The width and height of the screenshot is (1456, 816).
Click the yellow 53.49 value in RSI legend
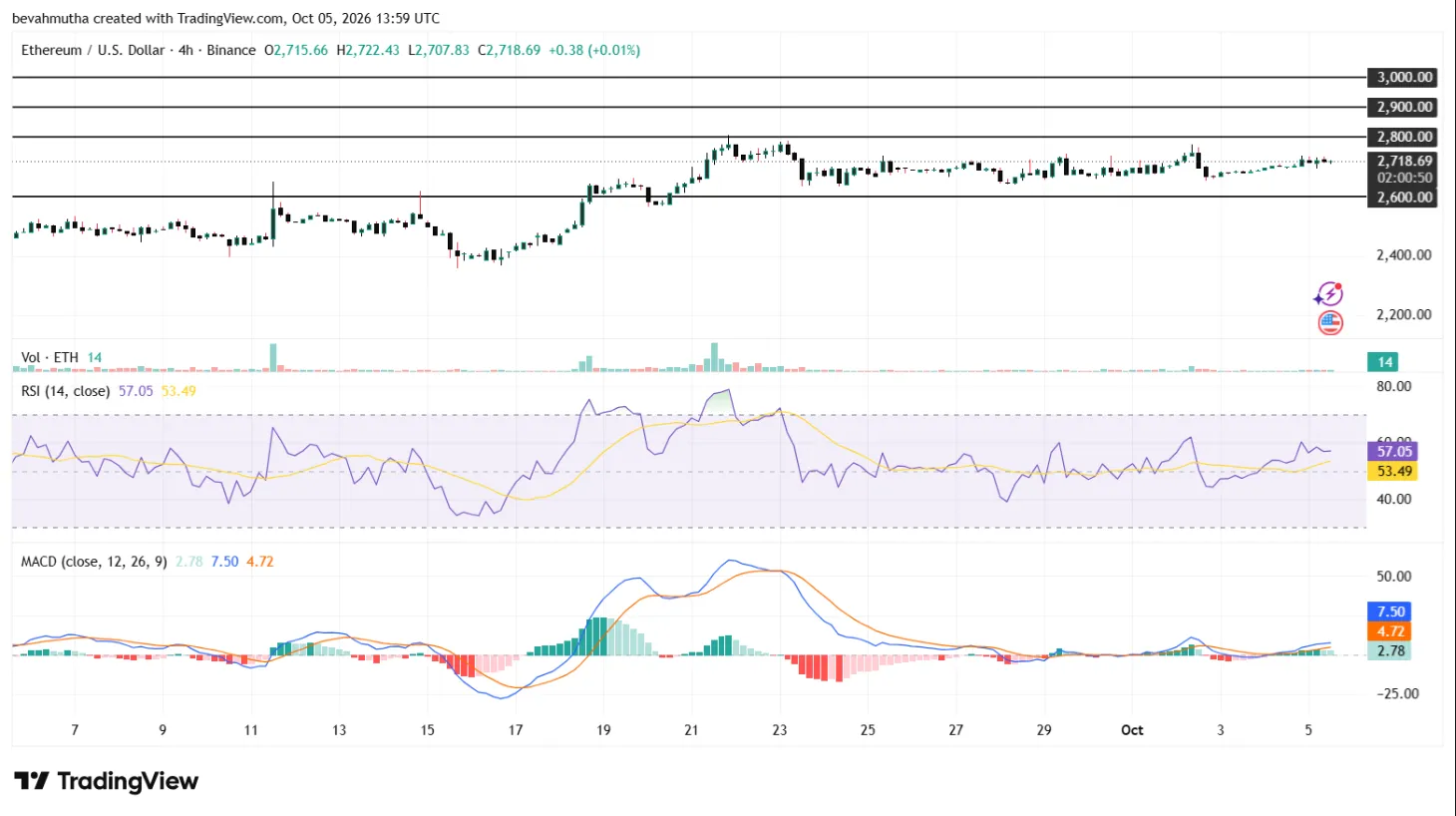point(179,391)
